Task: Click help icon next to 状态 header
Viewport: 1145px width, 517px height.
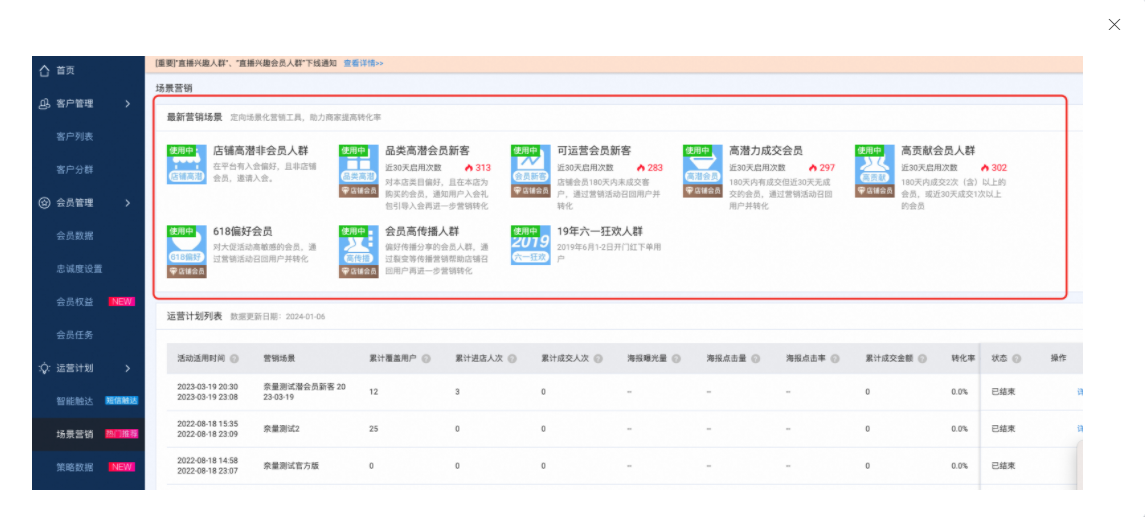Action: (1016, 359)
